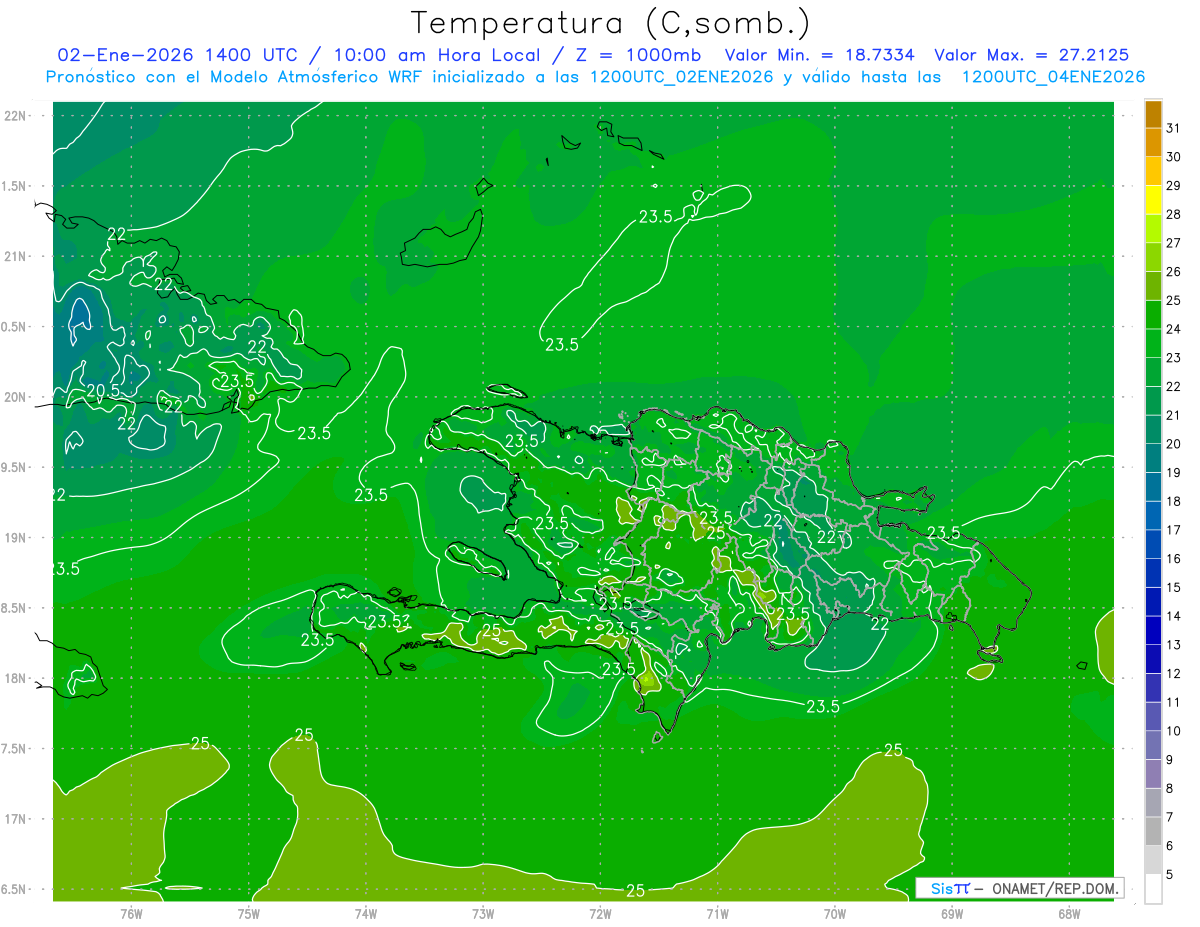
Task: Click the "Z = 1000mb" pressure level text
Action: pyautogui.click(x=633, y=55)
